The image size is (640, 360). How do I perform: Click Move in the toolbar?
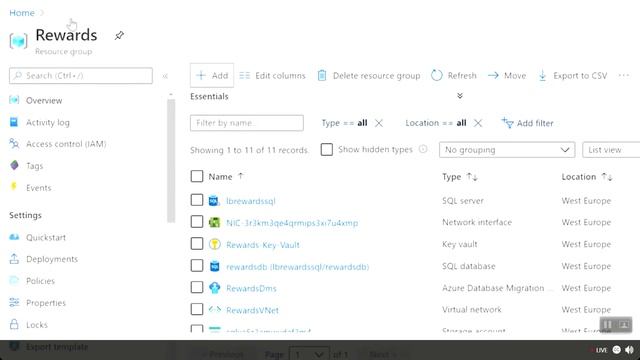[507, 76]
